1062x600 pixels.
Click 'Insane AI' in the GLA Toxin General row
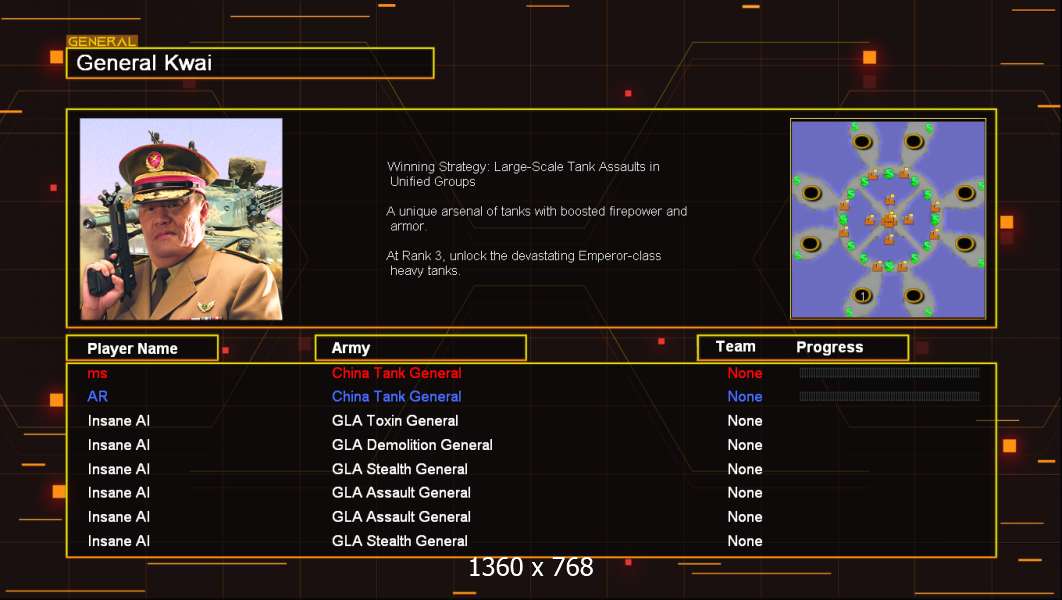[119, 421]
